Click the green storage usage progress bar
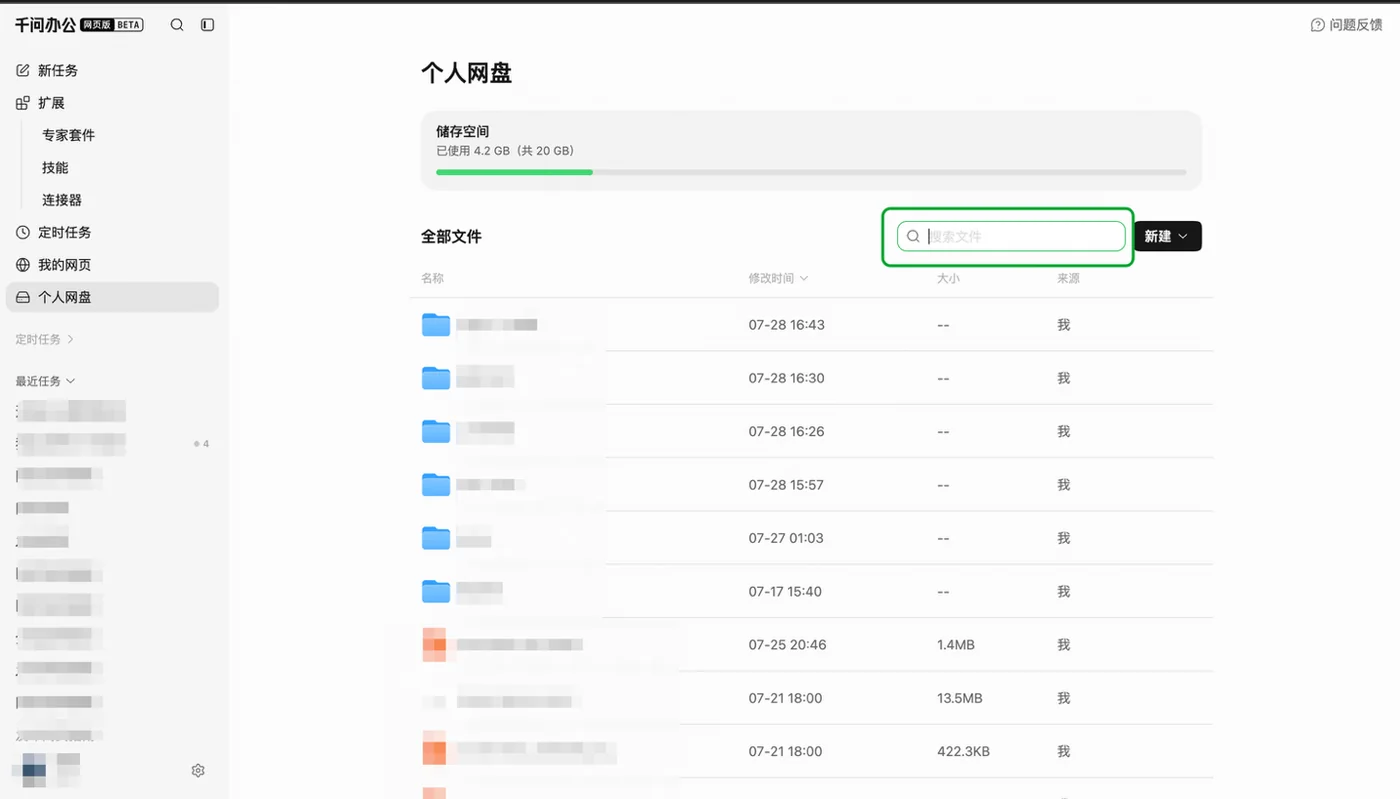Screen dimensions: 1400x799 [514, 172]
